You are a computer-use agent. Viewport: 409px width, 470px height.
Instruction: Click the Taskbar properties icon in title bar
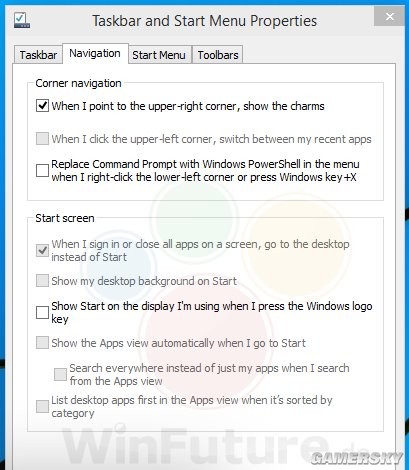pos(22,20)
